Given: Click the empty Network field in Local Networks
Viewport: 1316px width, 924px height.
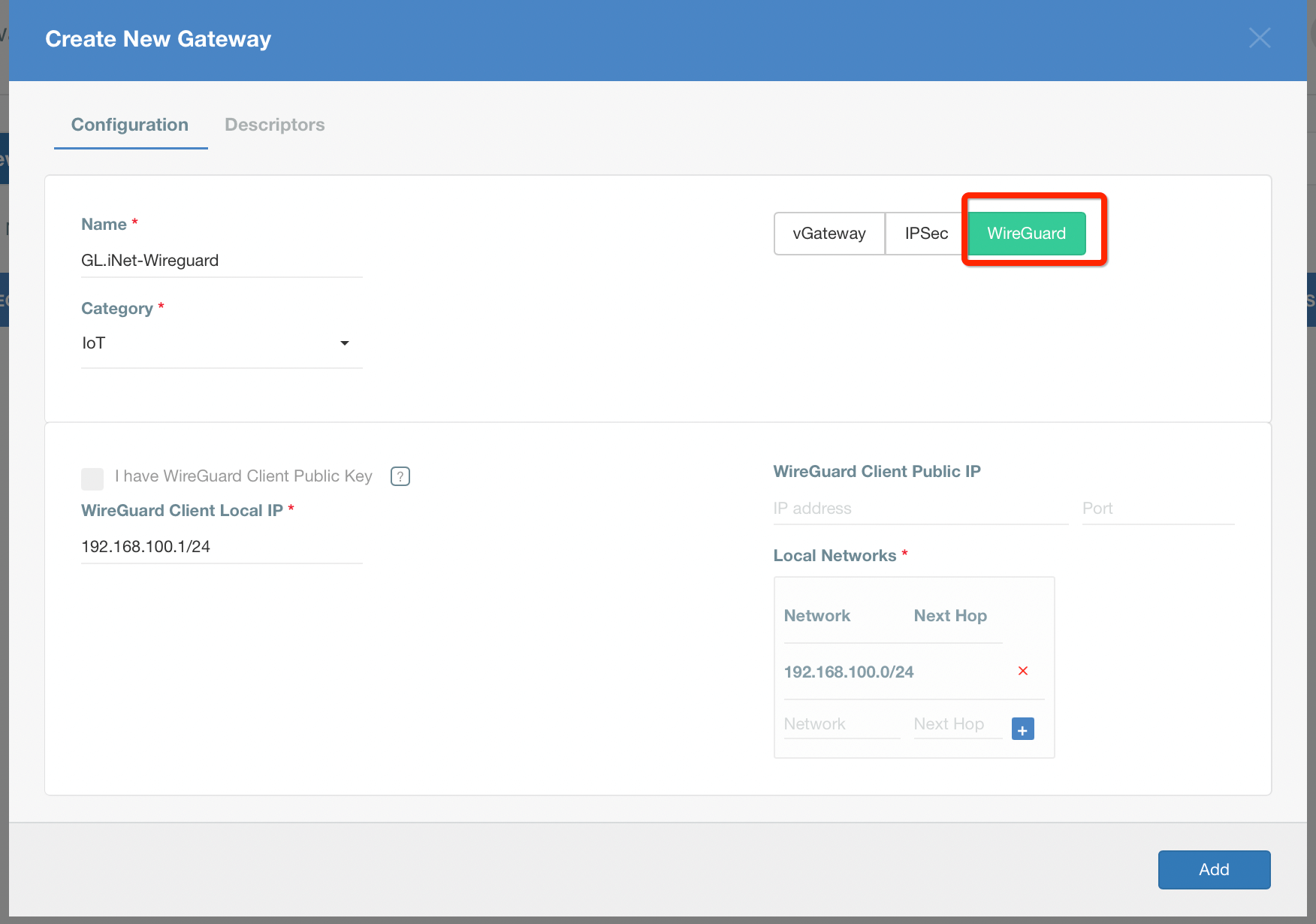Looking at the screenshot, I should point(840,723).
